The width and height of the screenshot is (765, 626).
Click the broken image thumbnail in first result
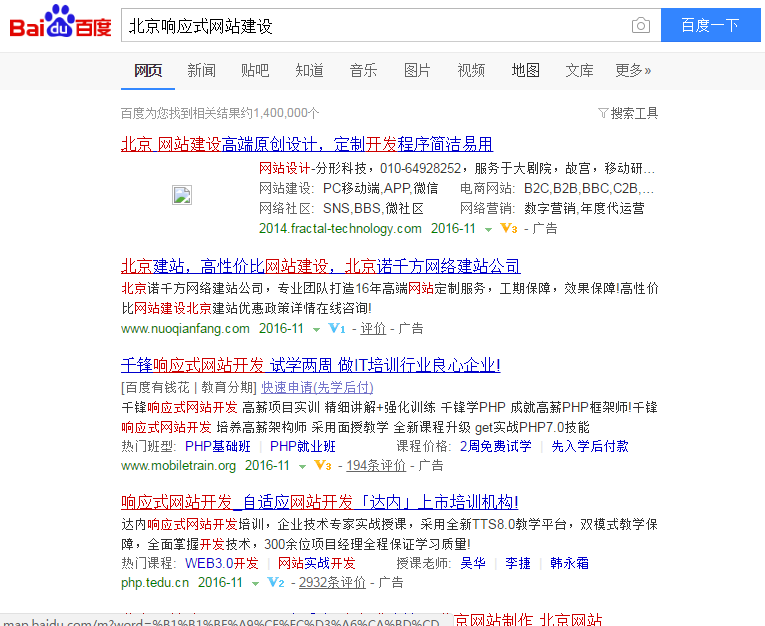click(182, 195)
